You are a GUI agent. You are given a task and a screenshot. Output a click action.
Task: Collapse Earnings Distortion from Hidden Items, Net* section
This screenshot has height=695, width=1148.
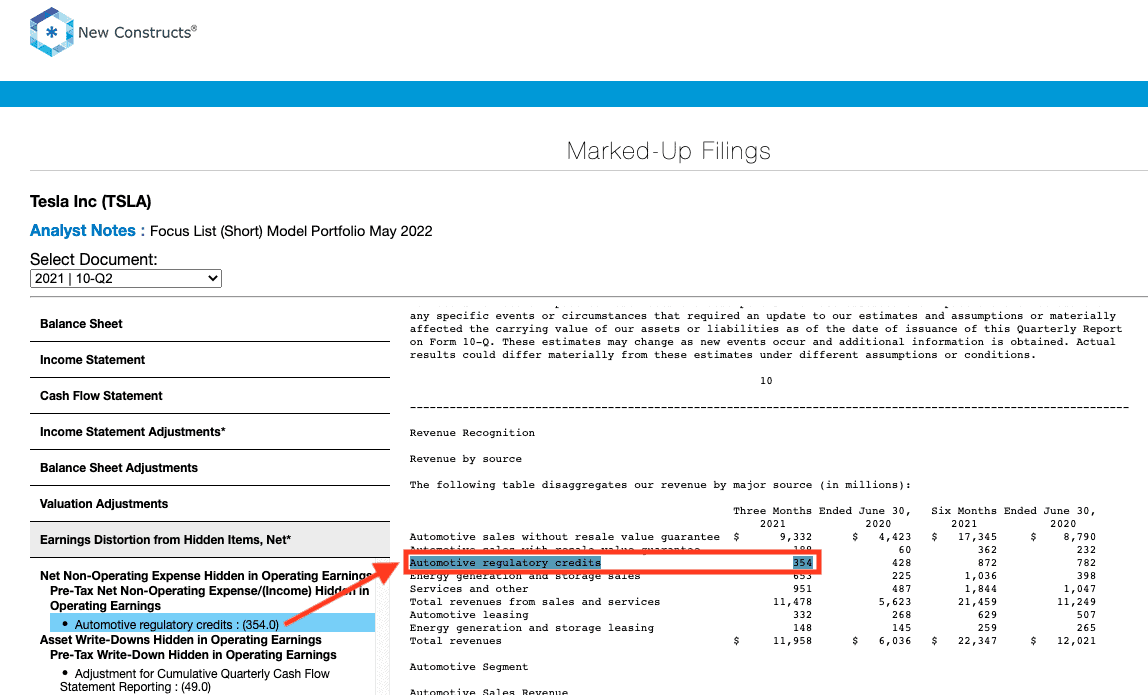point(209,540)
